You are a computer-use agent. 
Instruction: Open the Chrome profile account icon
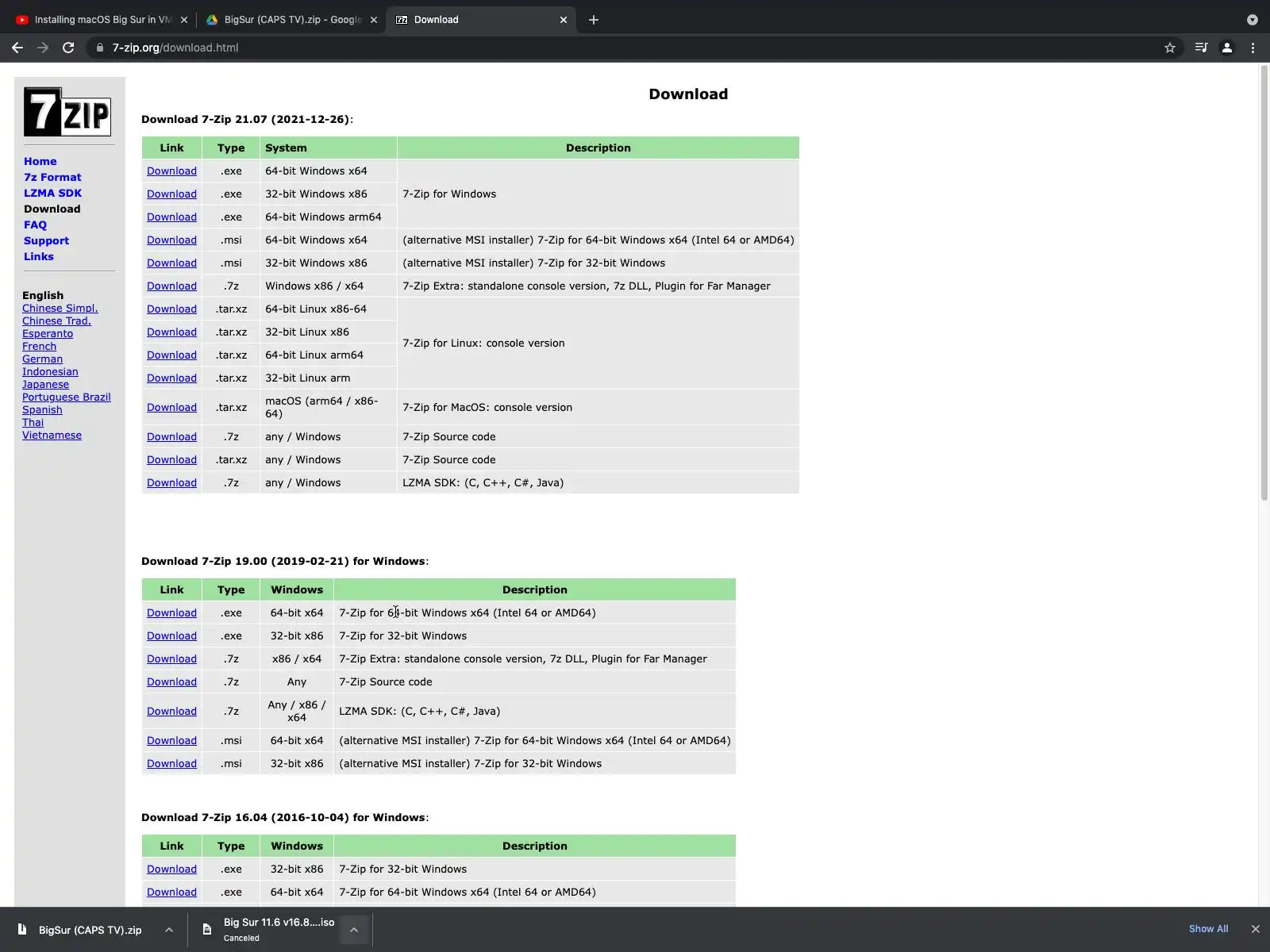point(1226,48)
